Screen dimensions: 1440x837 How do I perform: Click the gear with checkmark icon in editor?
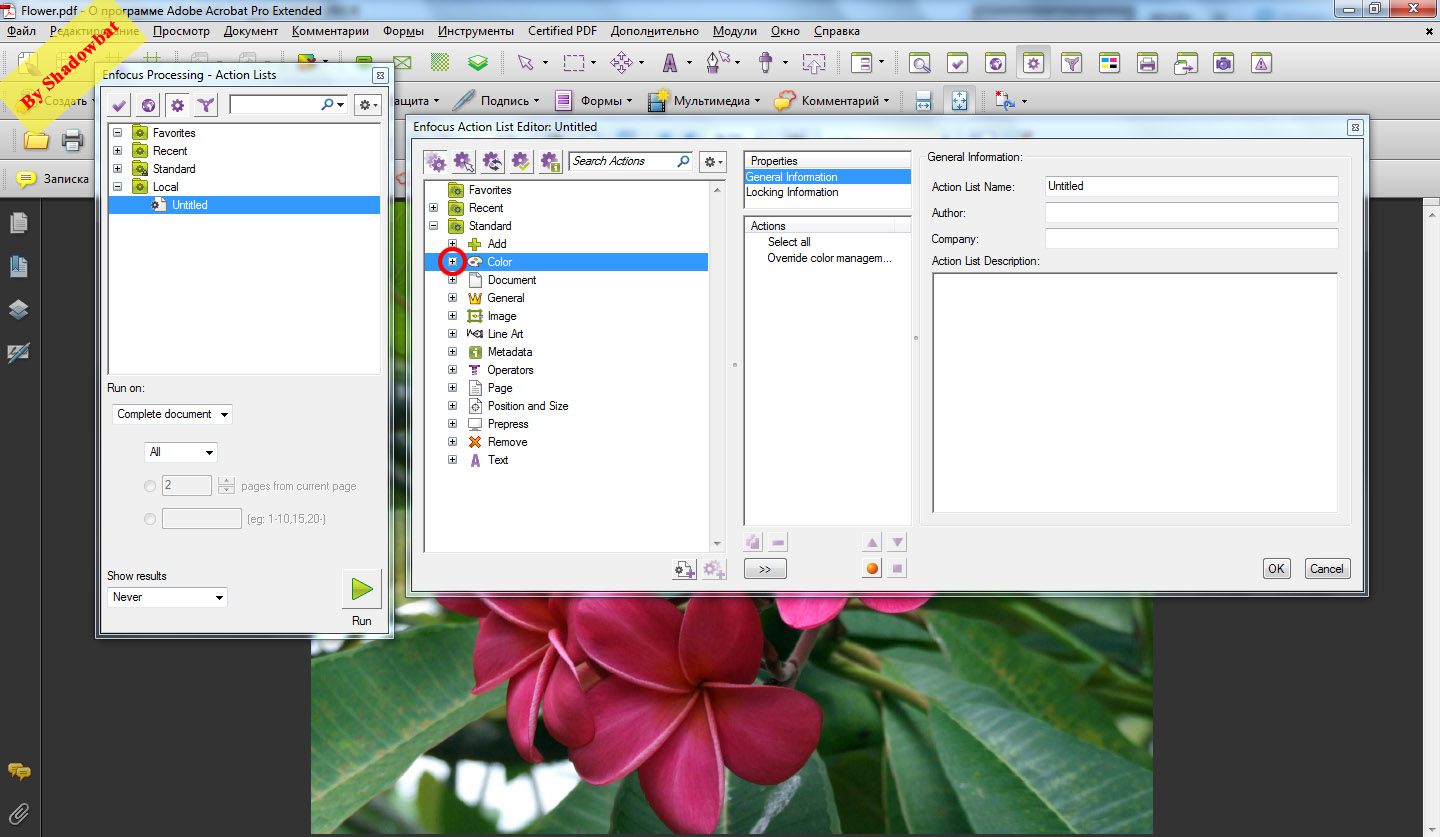521,161
